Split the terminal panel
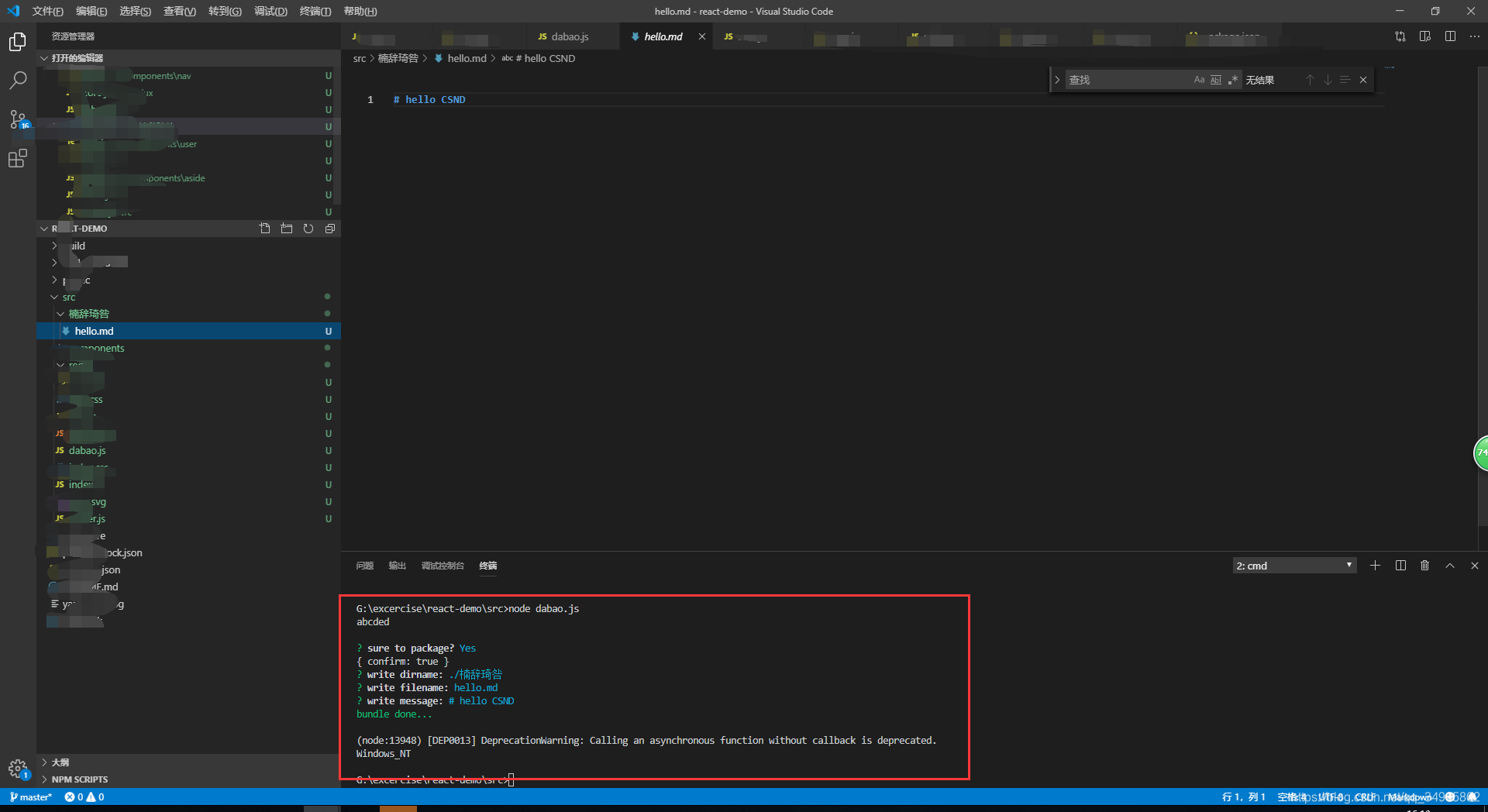1488x812 pixels. click(1400, 566)
